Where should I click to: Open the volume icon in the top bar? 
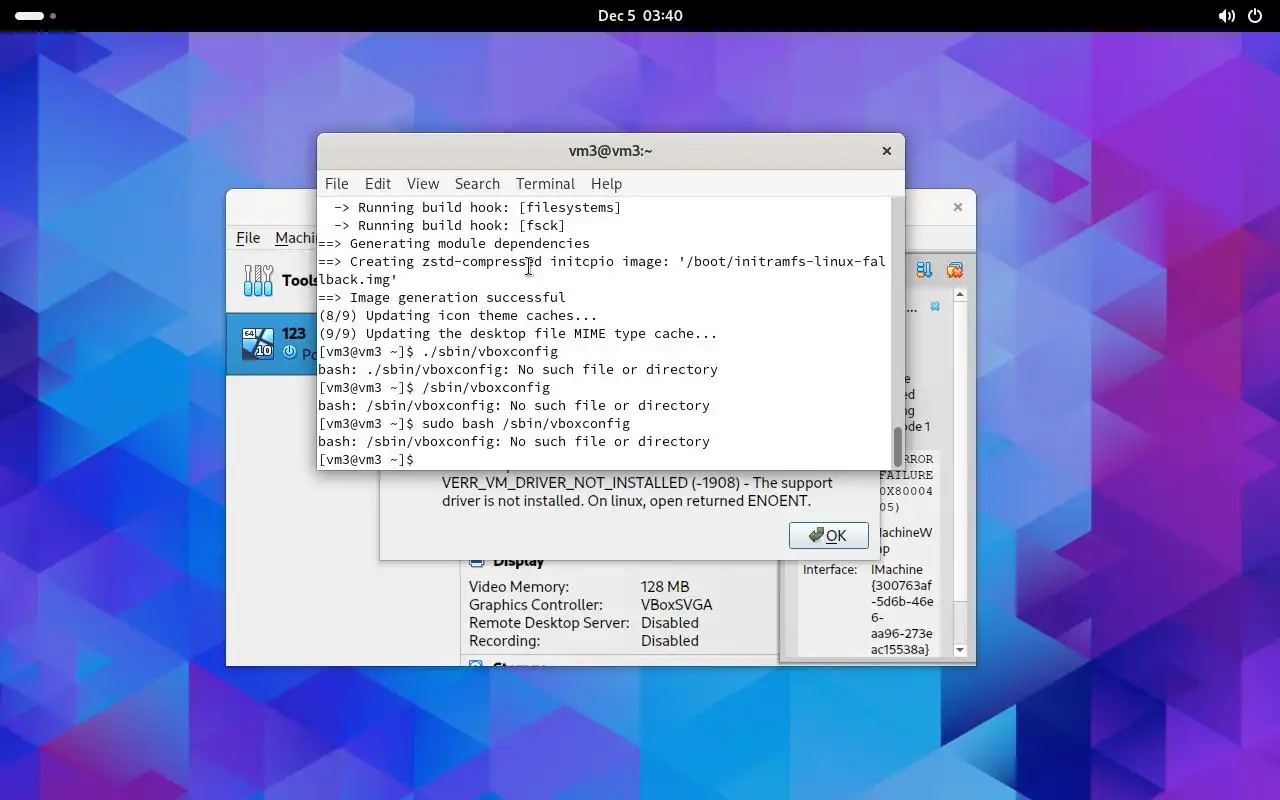(1226, 16)
